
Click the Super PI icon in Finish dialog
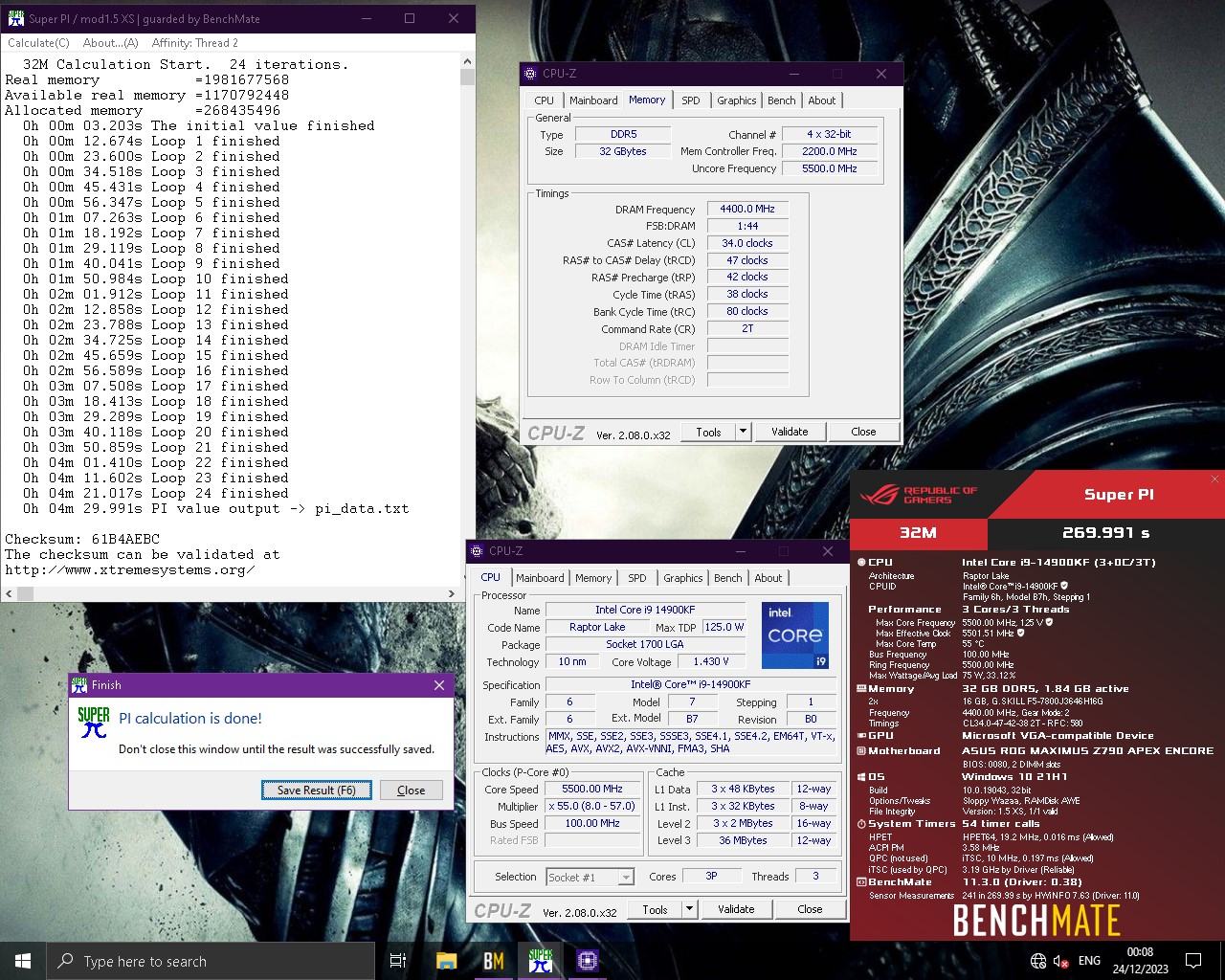[94, 723]
